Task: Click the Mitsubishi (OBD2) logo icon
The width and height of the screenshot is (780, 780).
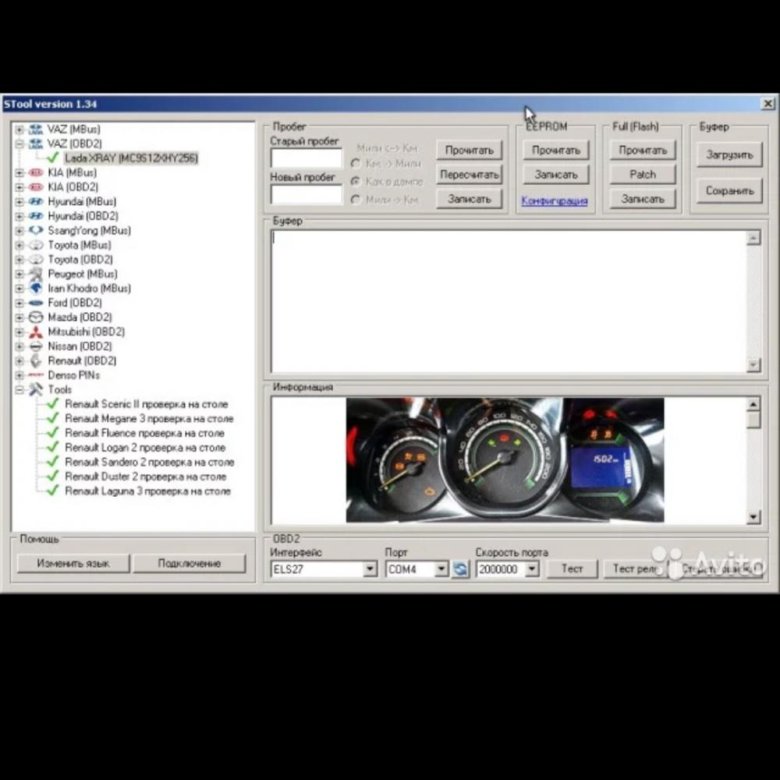Action: point(35,331)
